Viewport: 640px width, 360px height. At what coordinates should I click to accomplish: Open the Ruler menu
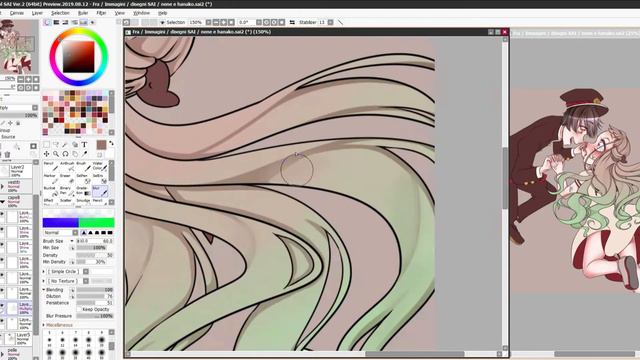[x=83, y=13]
